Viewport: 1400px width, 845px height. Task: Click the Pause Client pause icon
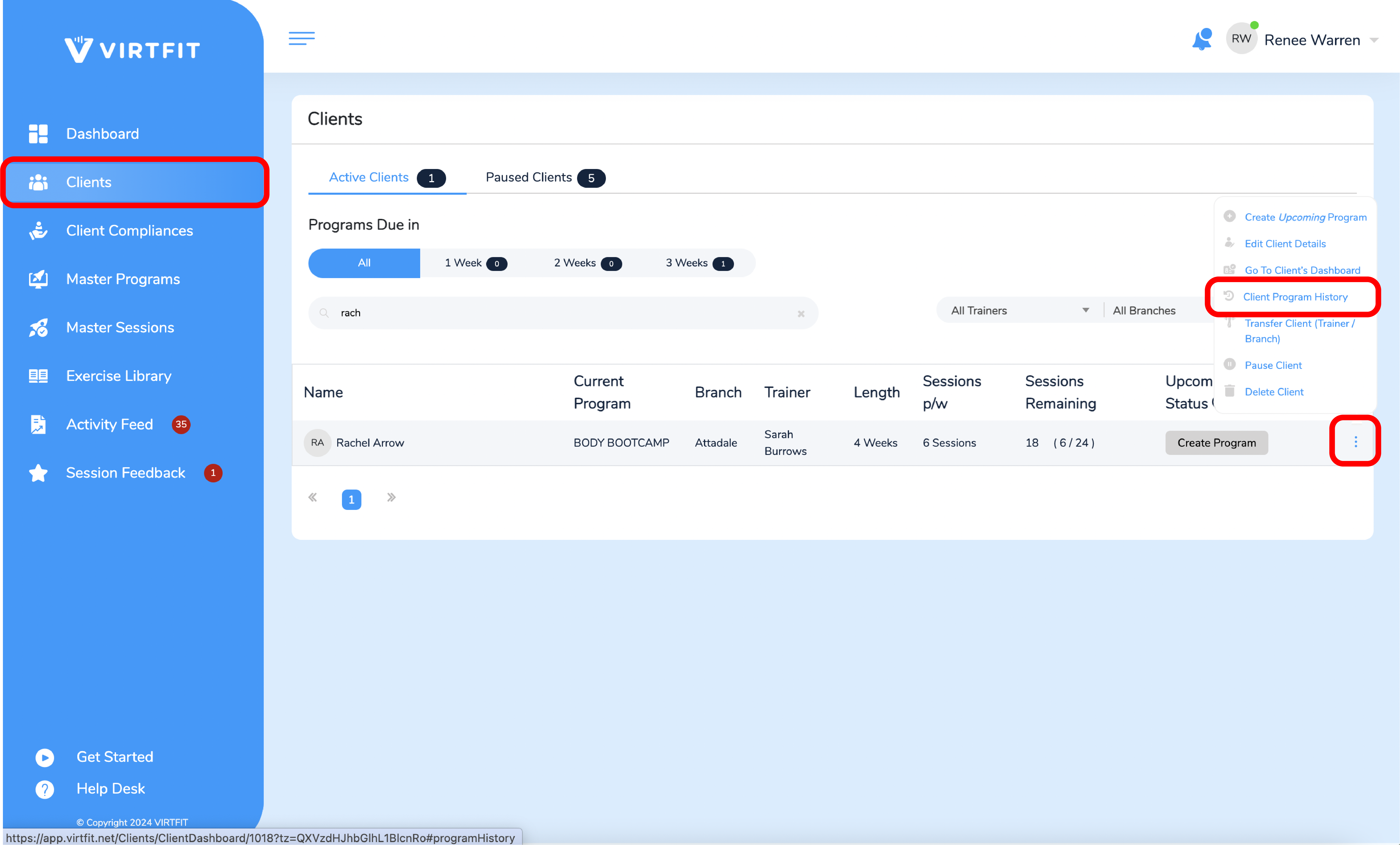[x=1229, y=364]
